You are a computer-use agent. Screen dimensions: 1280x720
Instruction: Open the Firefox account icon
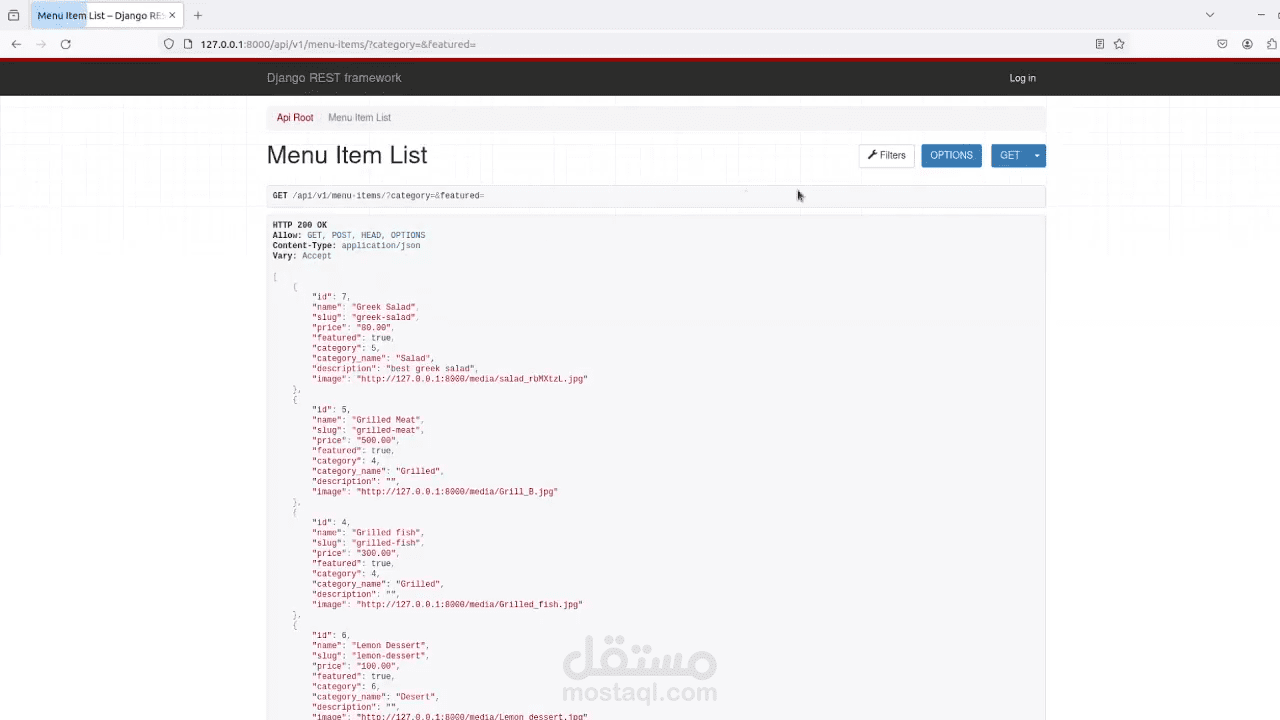coord(1247,44)
